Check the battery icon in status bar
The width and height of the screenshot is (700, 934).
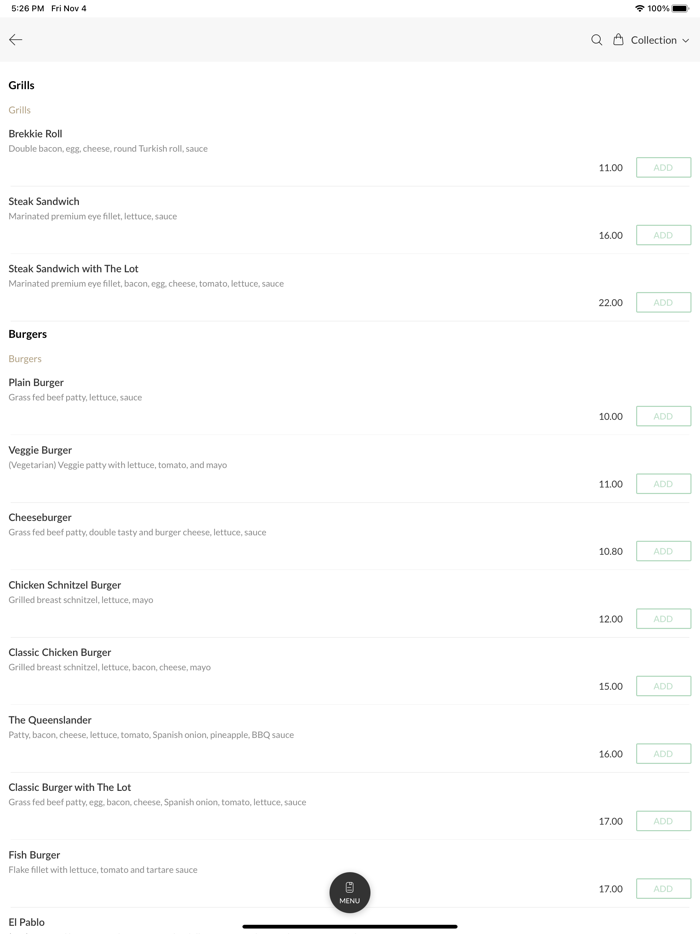[x=680, y=9]
